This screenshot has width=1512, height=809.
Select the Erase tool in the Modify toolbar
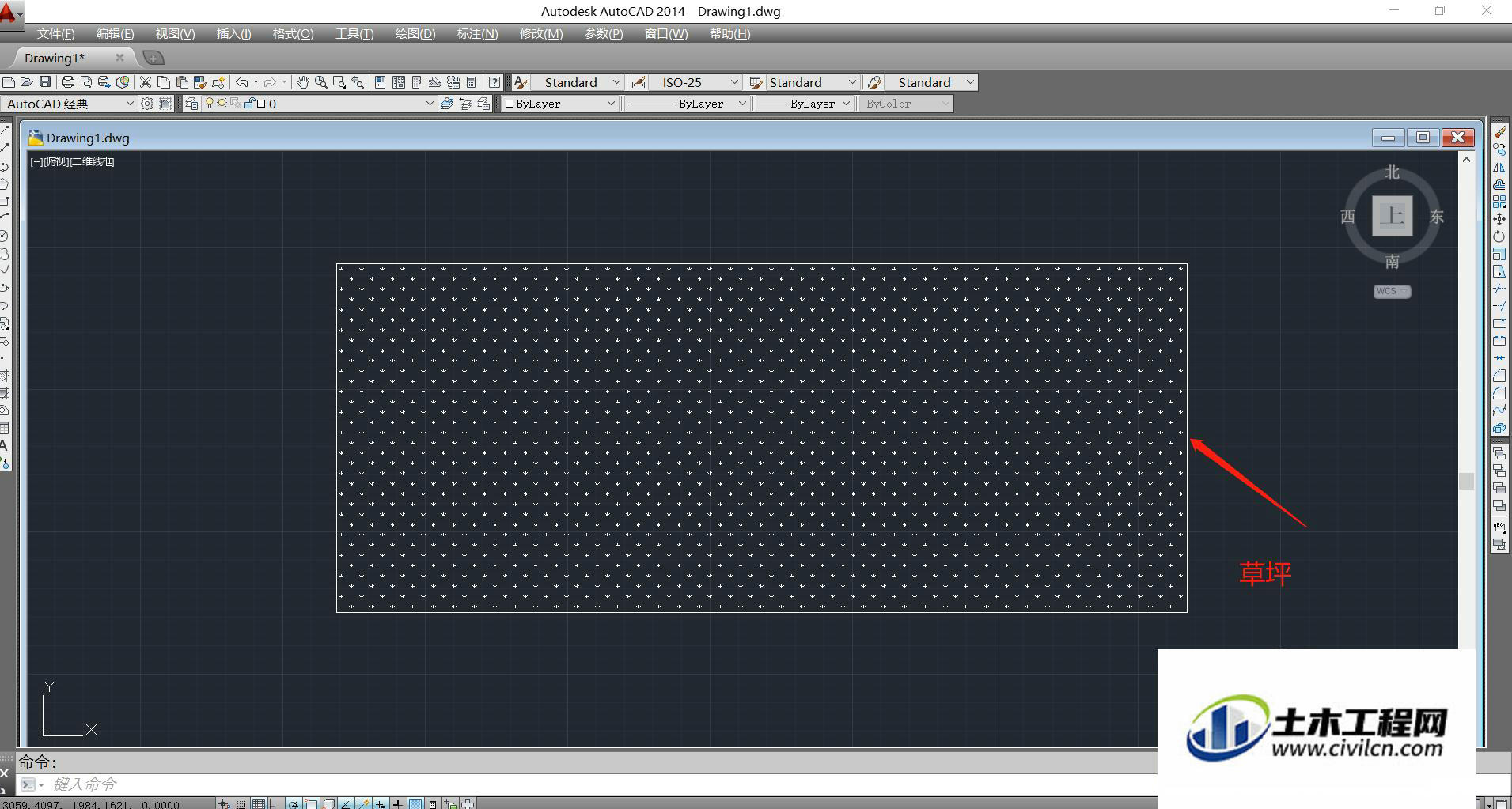tap(1499, 132)
